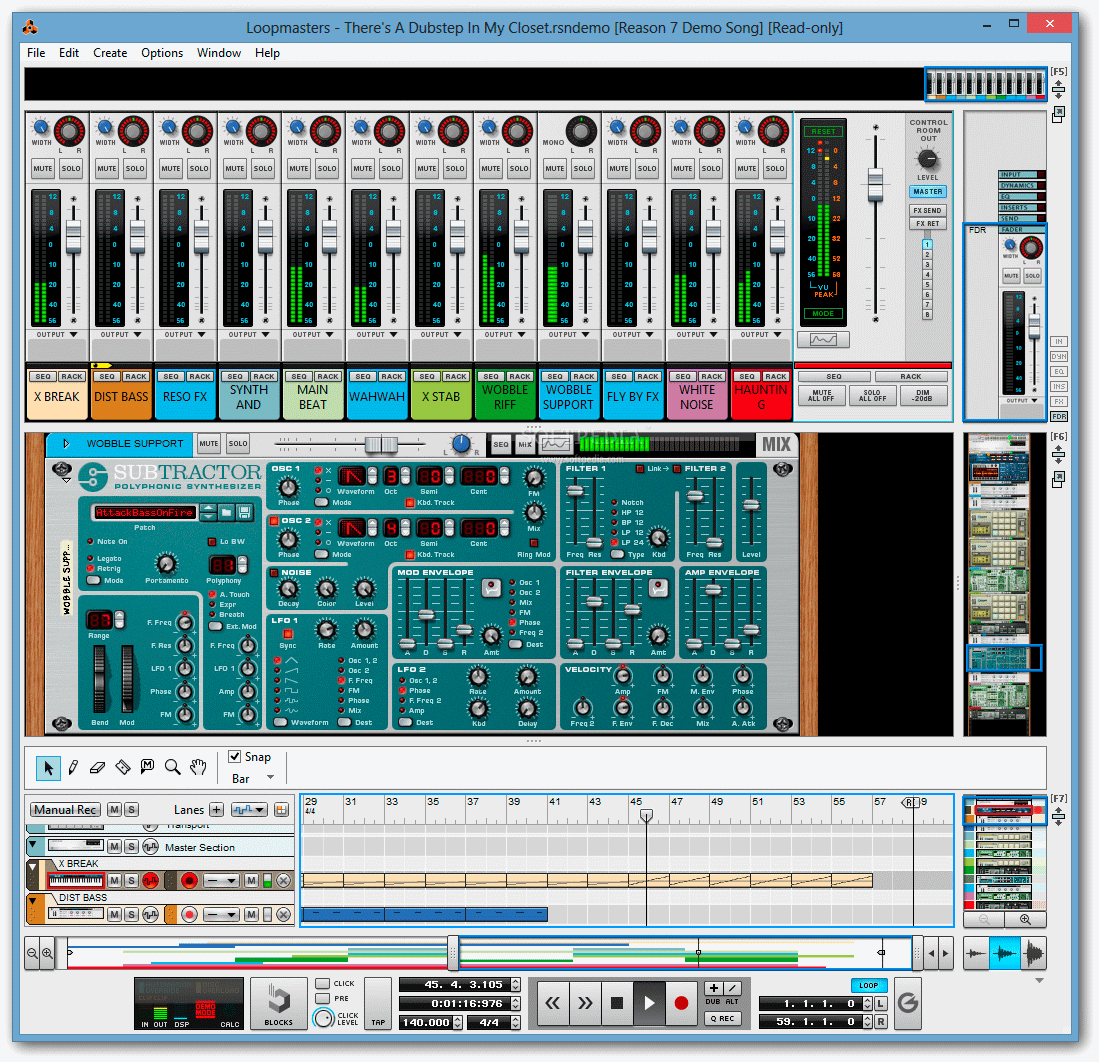1099x1062 pixels.
Task: Adjust the CLICK LEVEL knob on the transport
Action: [x=323, y=1020]
